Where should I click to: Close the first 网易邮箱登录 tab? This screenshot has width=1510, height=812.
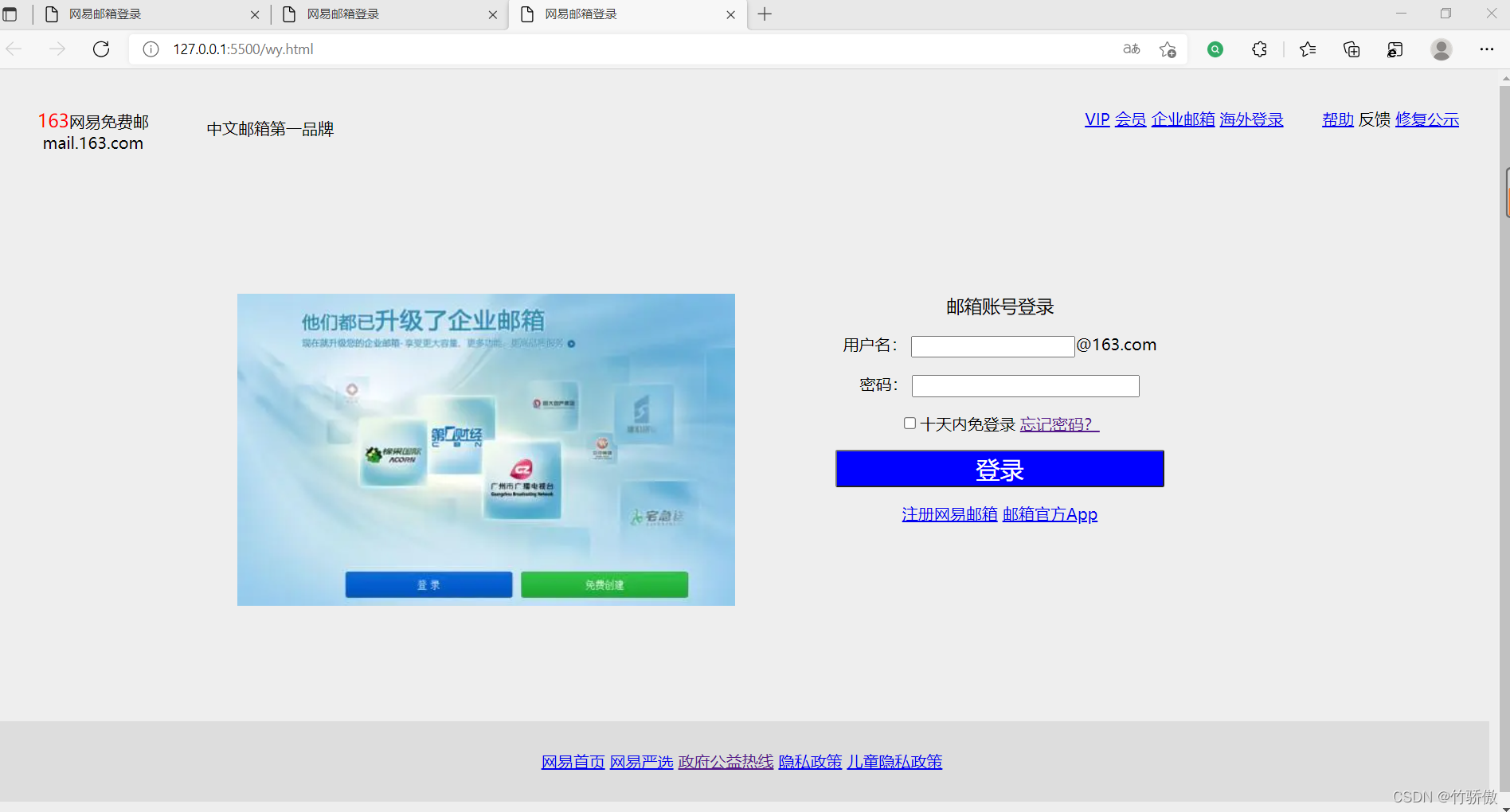[x=255, y=14]
